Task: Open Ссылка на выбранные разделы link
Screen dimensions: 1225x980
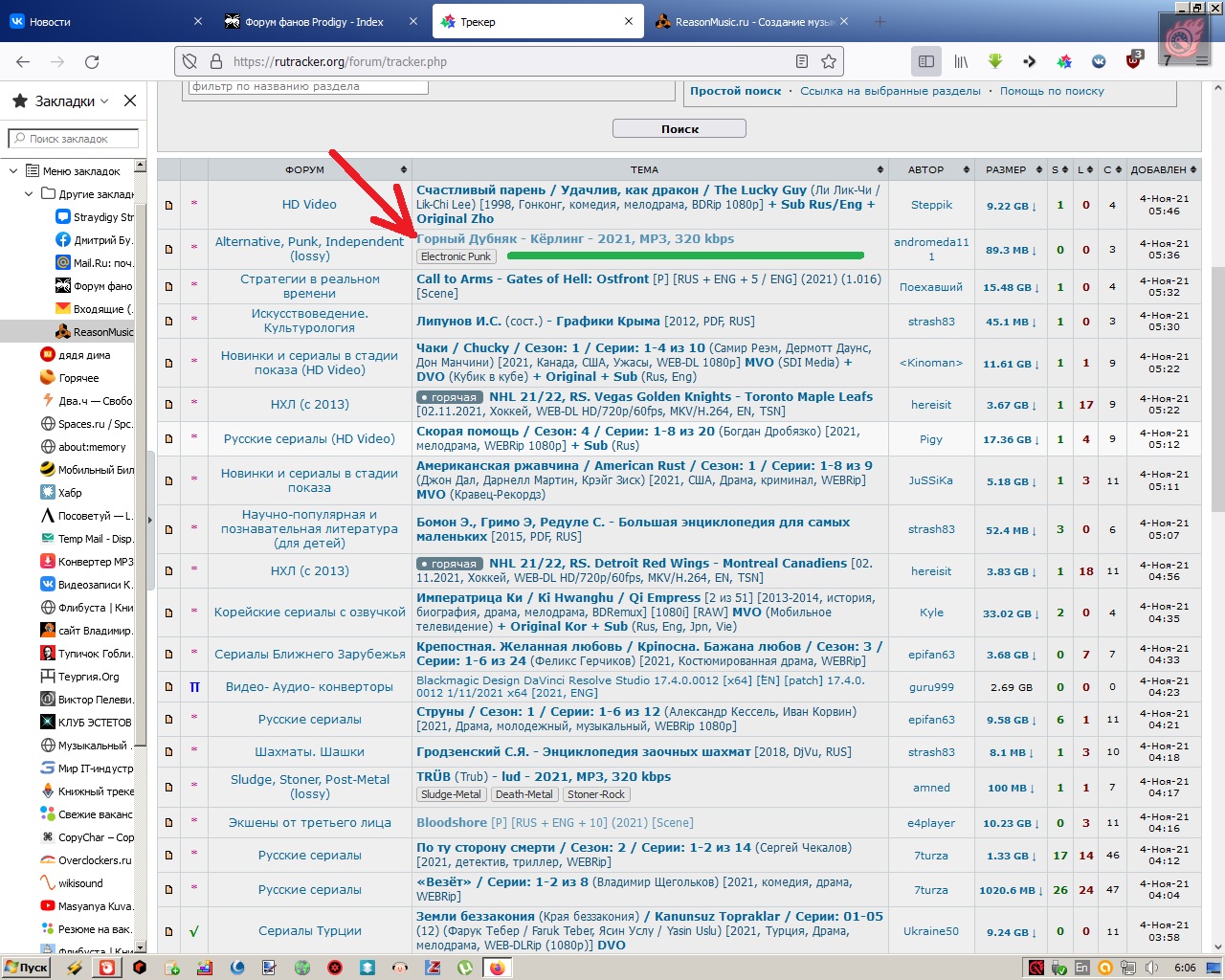Action: click(890, 91)
